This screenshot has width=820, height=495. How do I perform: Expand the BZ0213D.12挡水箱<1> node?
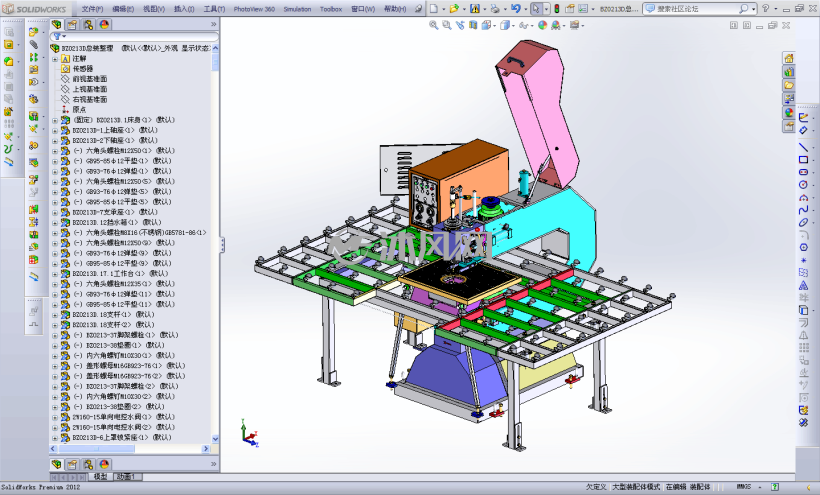coord(55,223)
